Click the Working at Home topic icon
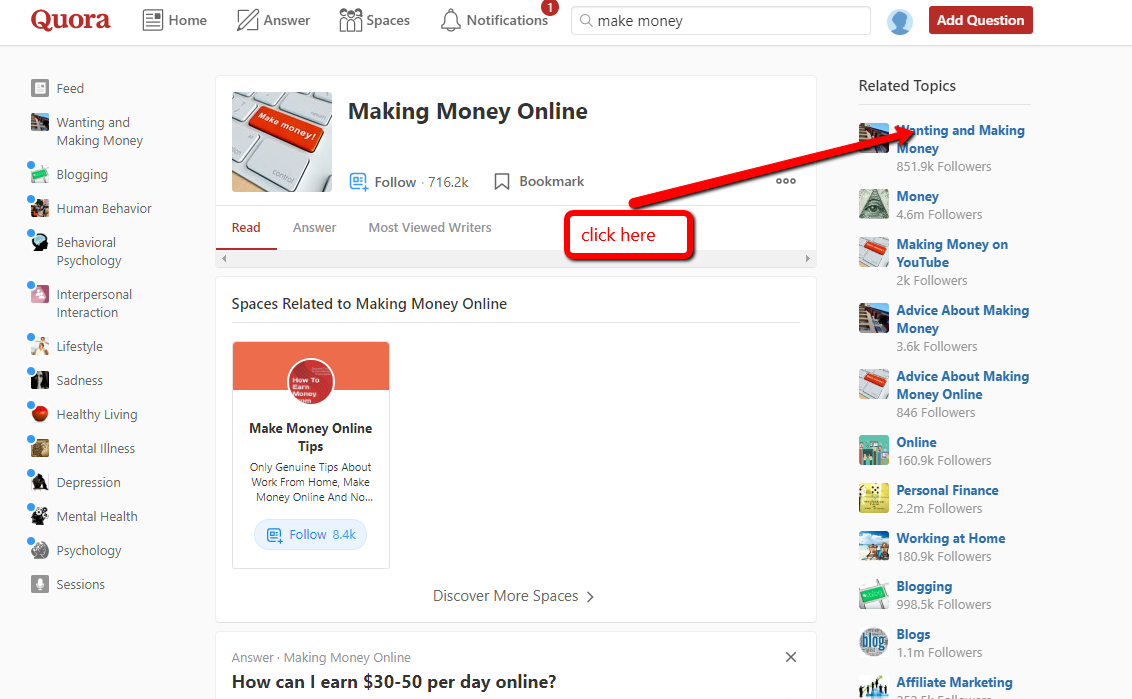 click(874, 546)
